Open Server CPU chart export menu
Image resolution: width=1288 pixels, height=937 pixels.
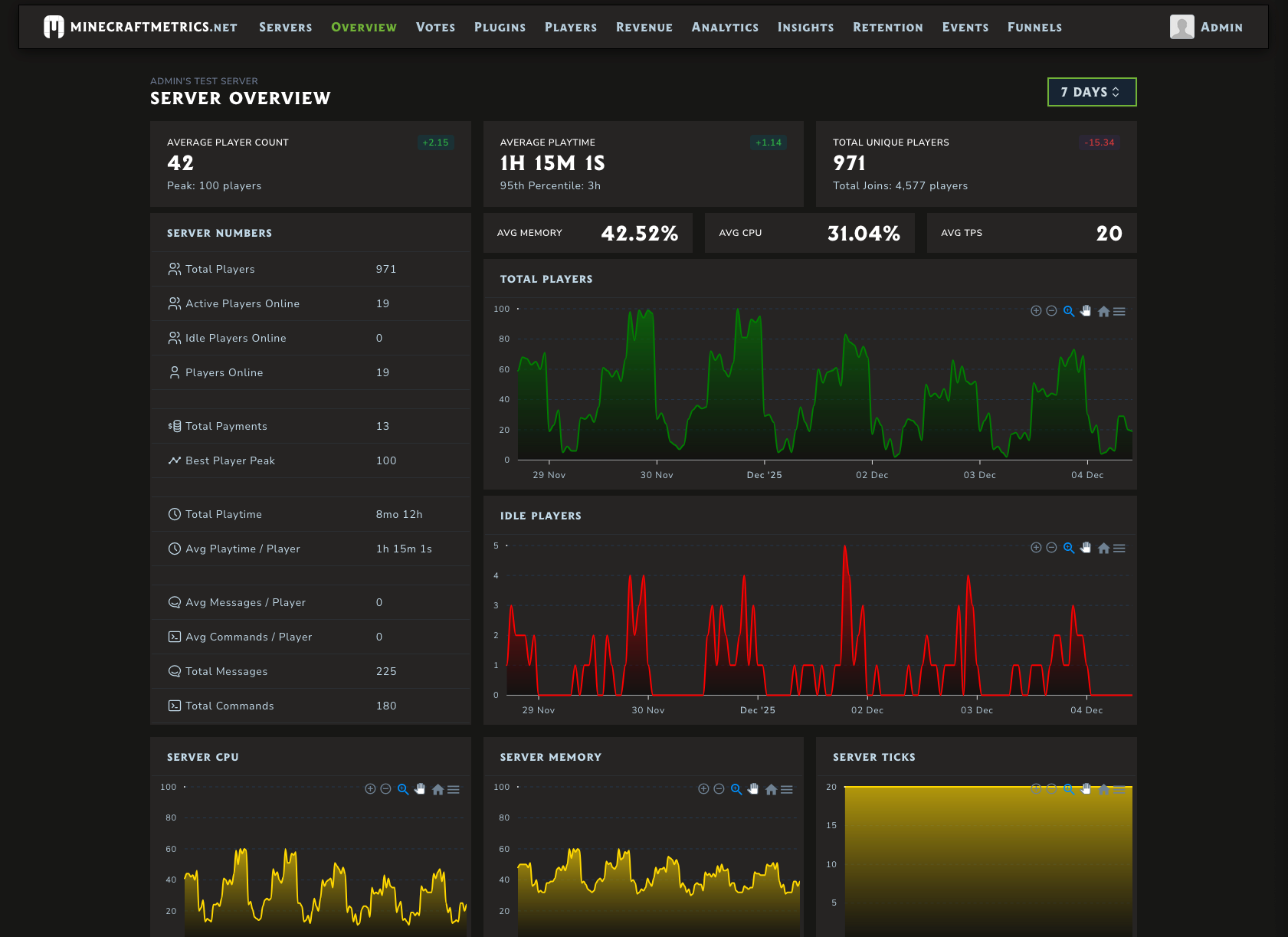click(454, 789)
